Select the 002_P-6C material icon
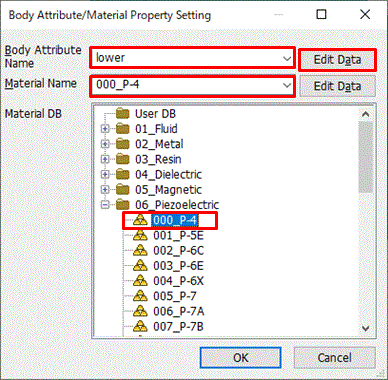Viewport: 388px width, 380px height. (x=140, y=250)
